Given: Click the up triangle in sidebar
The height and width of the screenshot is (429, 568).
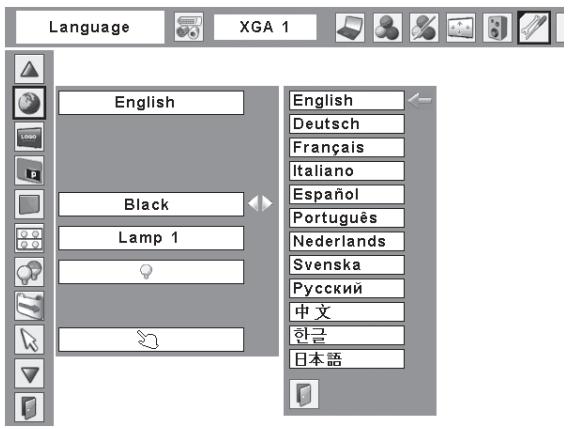Looking at the screenshot, I should pos(29,69).
